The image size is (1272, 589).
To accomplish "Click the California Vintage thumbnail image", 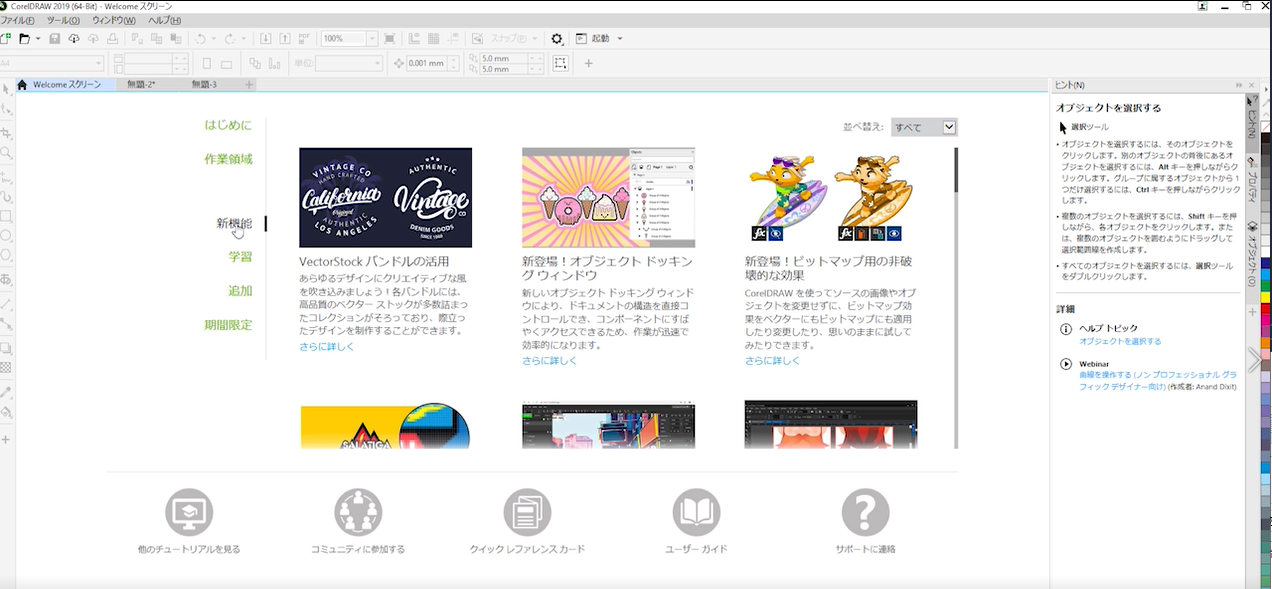I will (385, 198).
